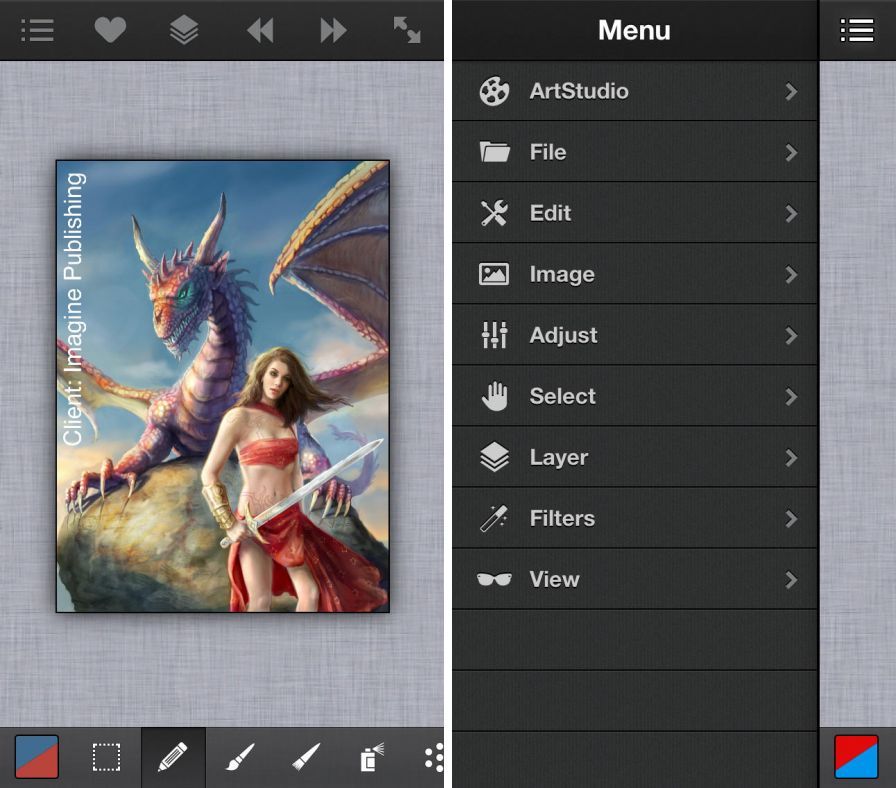896x788 pixels.
Task: Select the wet paintbrush tool
Action: tap(305, 758)
